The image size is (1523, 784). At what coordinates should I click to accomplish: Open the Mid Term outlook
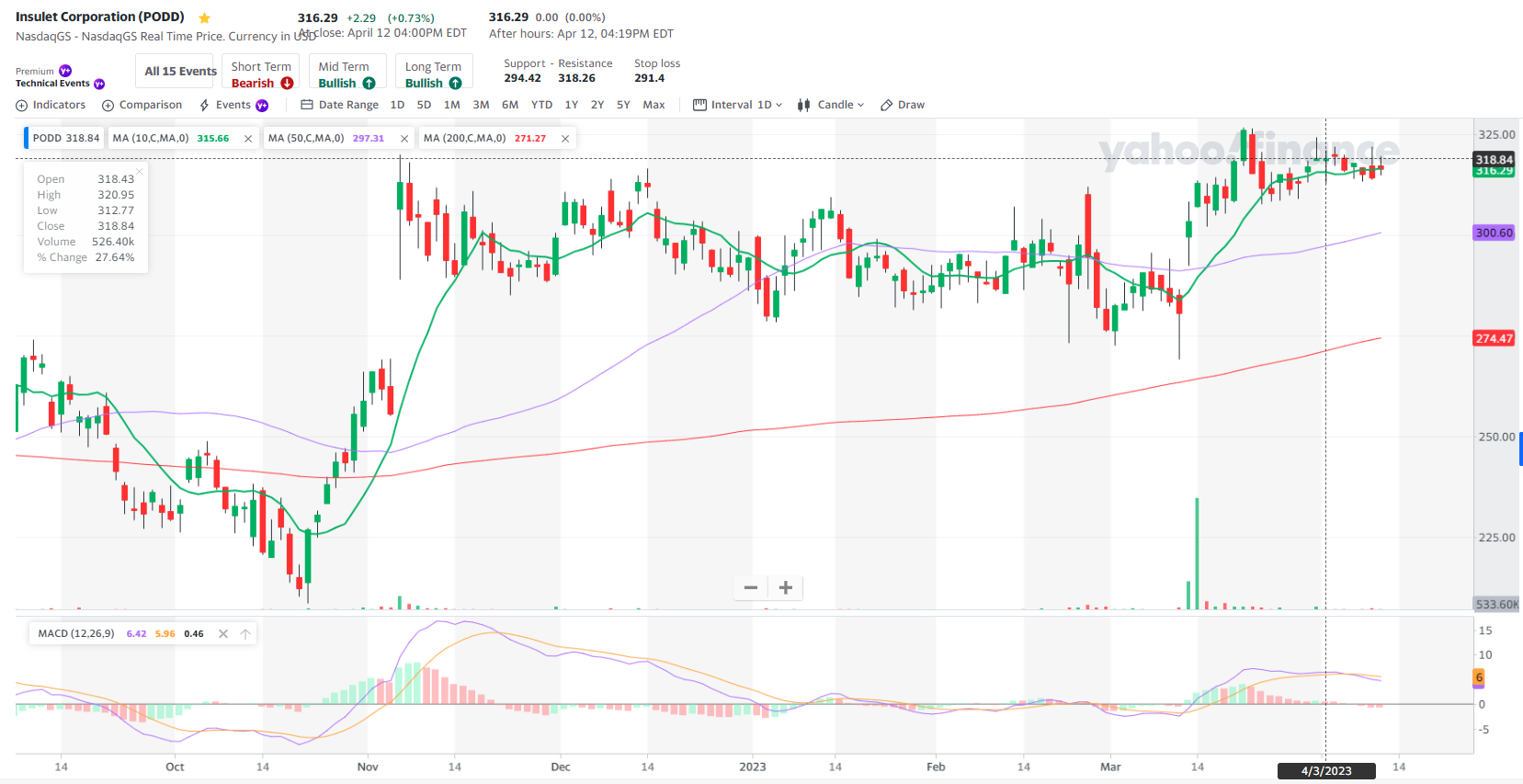coord(347,72)
